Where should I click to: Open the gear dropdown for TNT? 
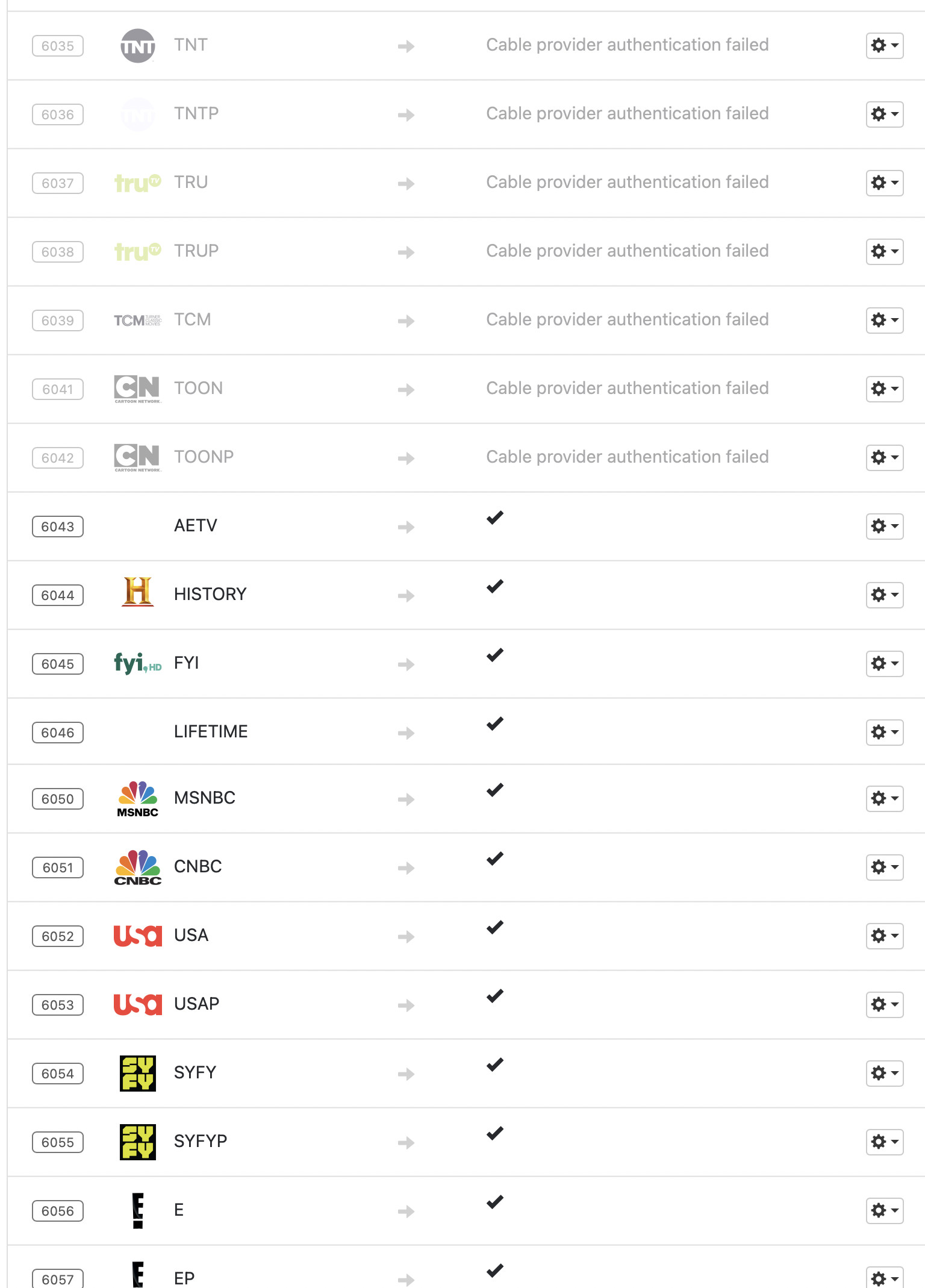click(x=884, y=45)
